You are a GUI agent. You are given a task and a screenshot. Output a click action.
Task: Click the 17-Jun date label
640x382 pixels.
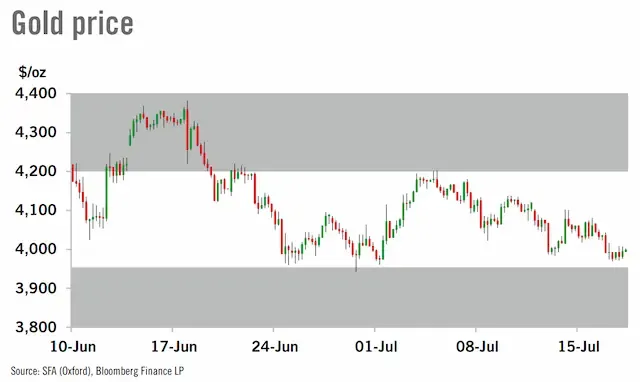click(174, 347)
